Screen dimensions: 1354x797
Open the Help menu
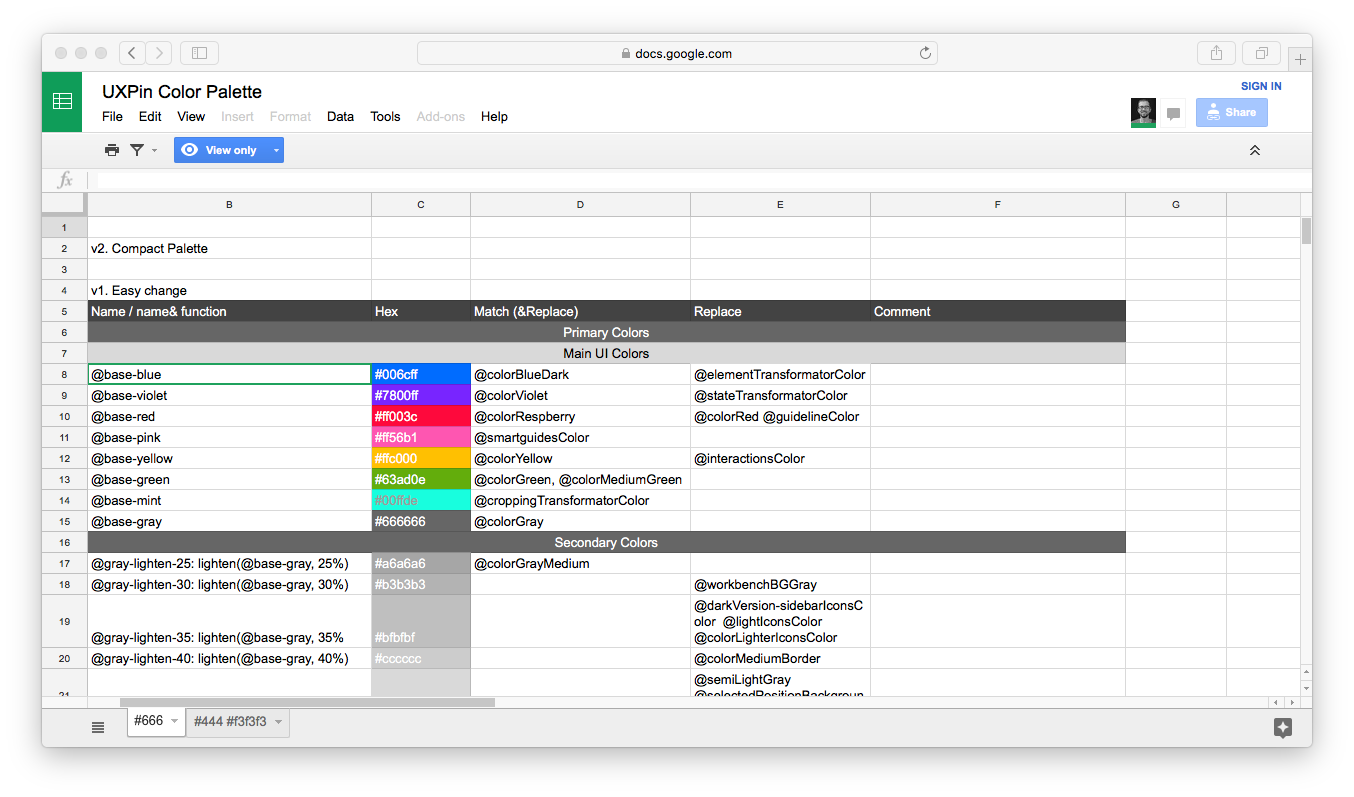coord(494,116)
